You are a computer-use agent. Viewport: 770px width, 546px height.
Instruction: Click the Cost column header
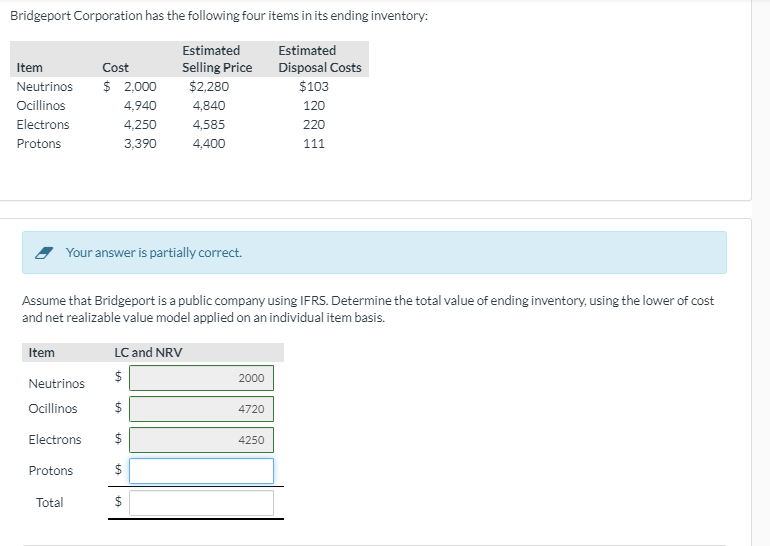tap(115, 68)
